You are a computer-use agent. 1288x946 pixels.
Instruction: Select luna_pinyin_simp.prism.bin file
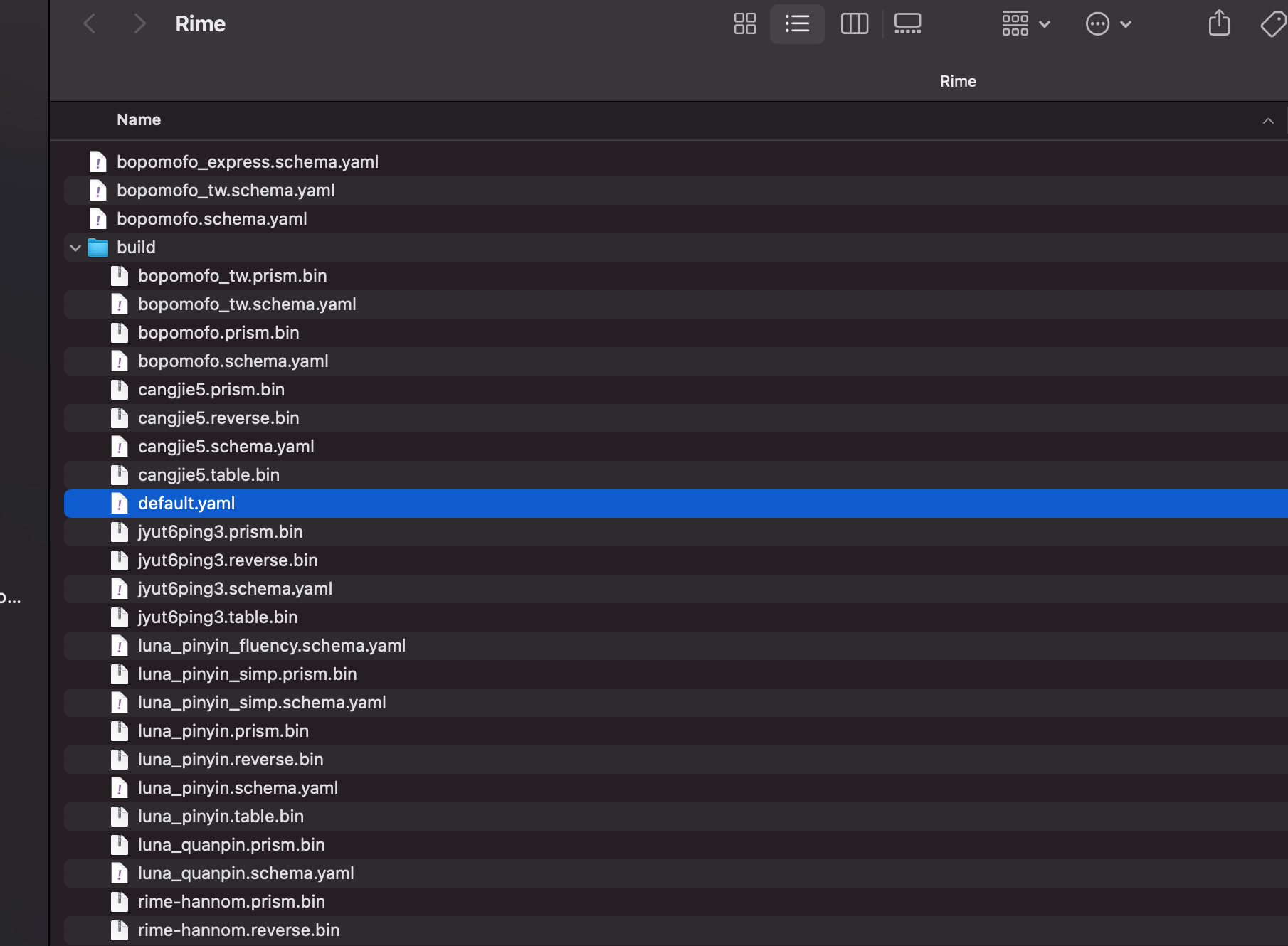coord(248,674)
